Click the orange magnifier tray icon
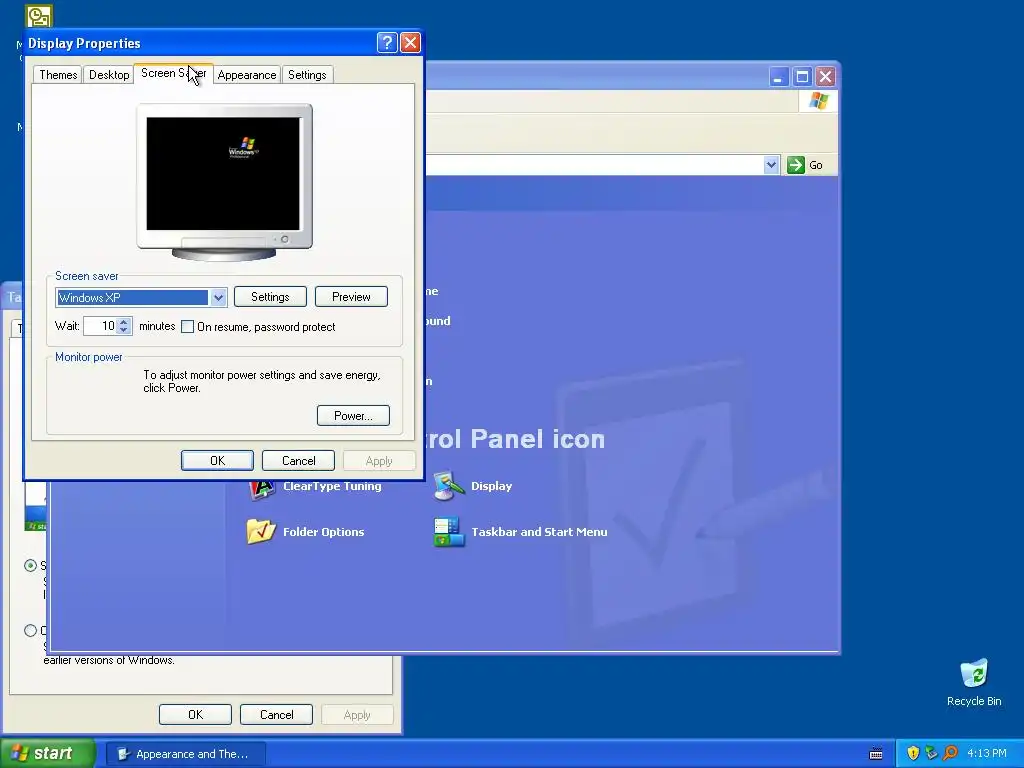 coord(950,753)
